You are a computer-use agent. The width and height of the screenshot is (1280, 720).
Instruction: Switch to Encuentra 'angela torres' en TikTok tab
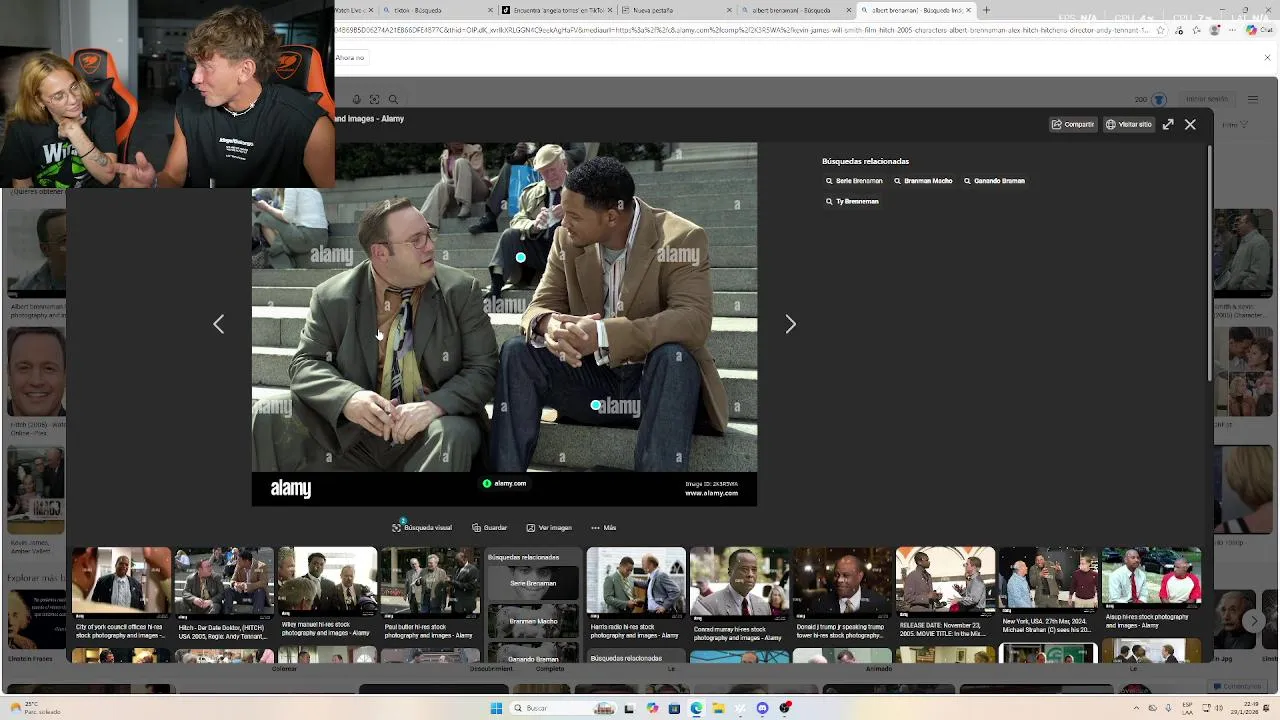(556, 10)
